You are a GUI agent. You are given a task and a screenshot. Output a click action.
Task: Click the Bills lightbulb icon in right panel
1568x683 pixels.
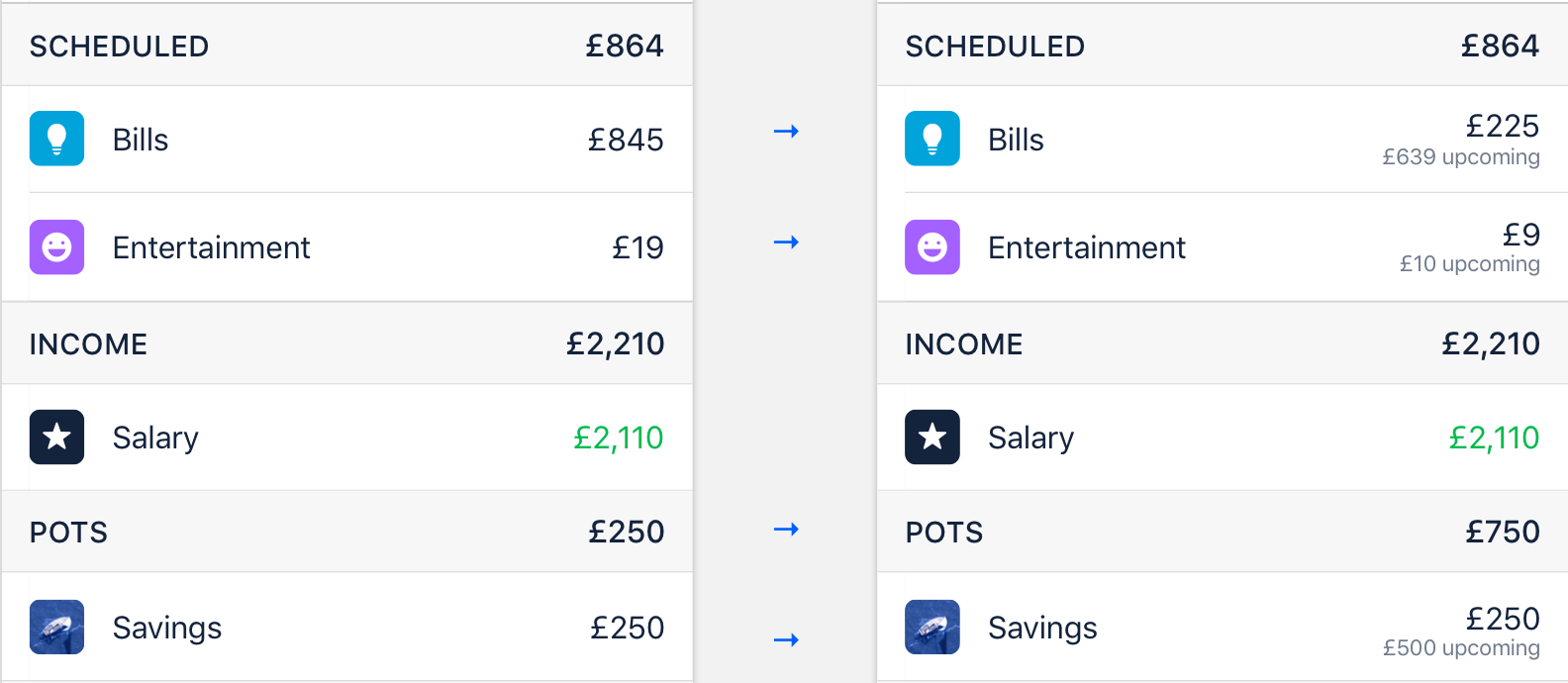point(932,139)
